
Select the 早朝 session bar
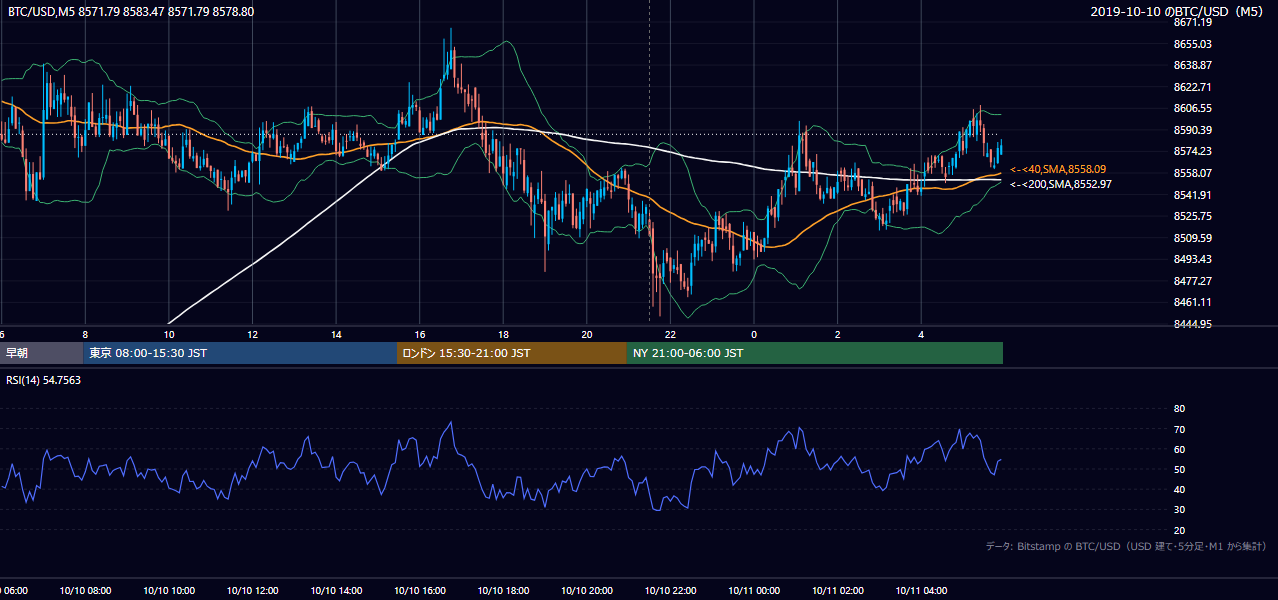pyautogui.click(x=42, y=353)
